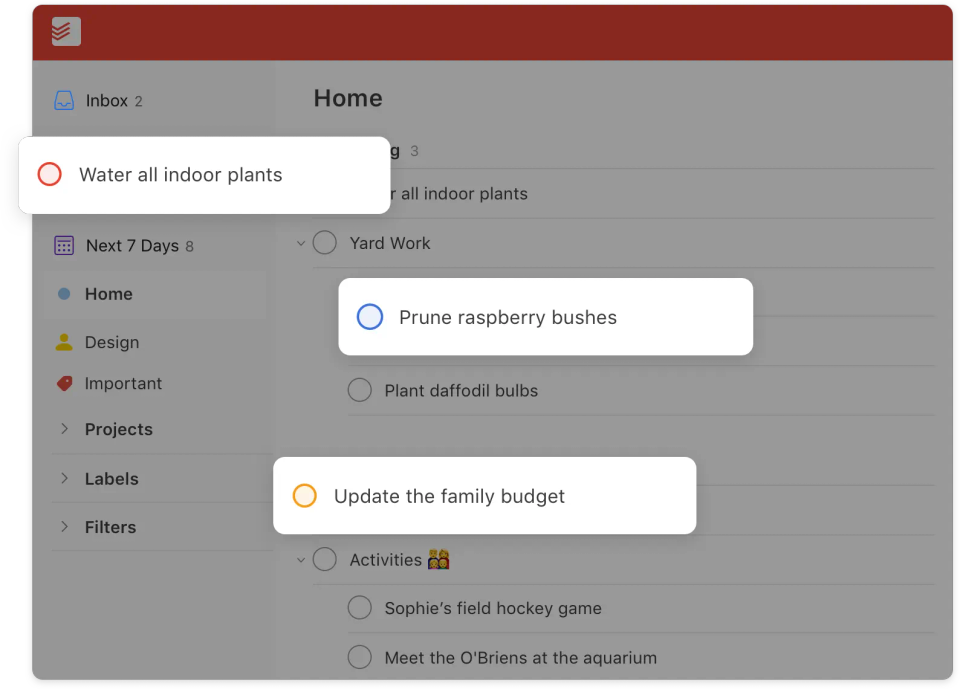Expand the Labels section
Screen dimensions: 960x689
(64, 479)
